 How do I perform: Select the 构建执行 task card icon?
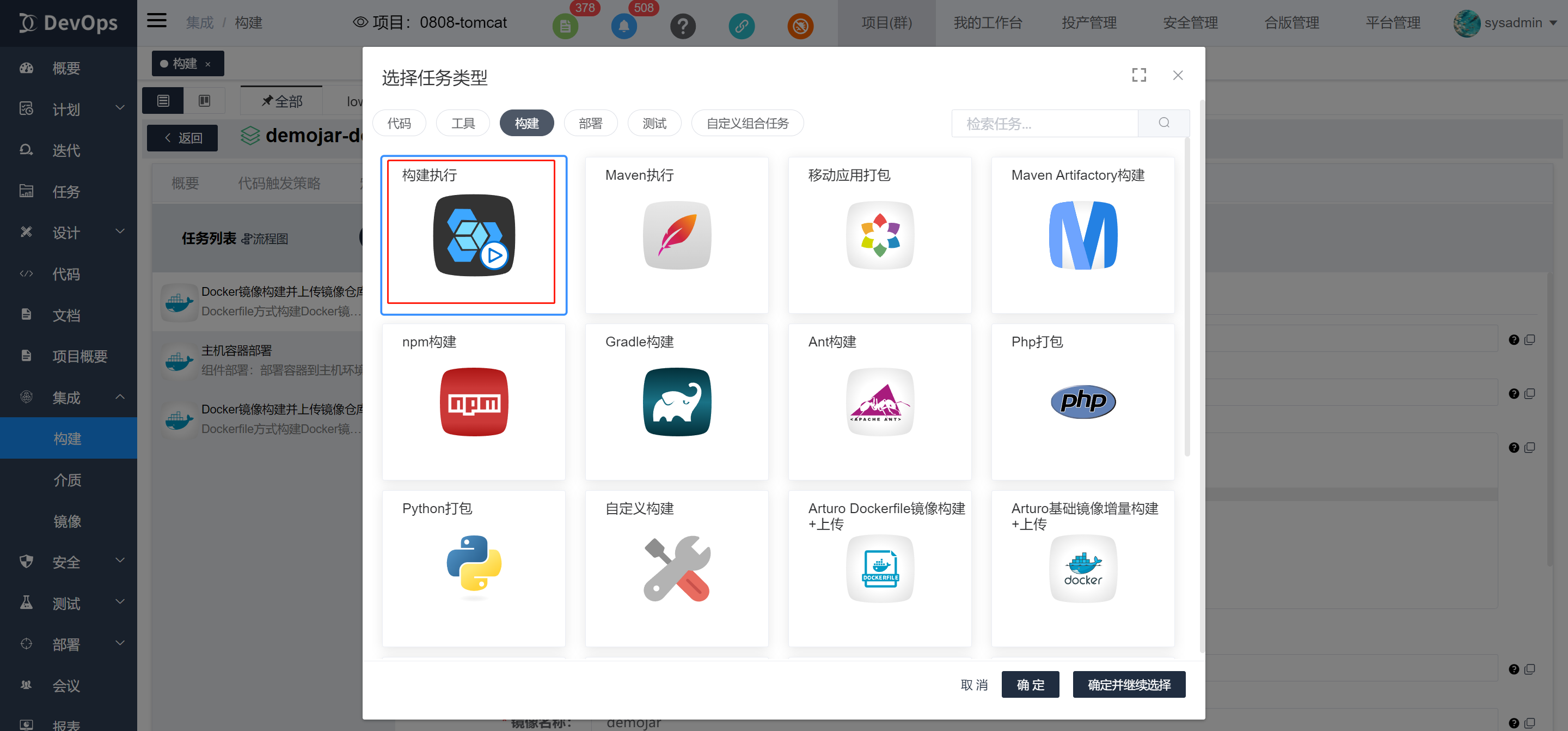(474, 235)
